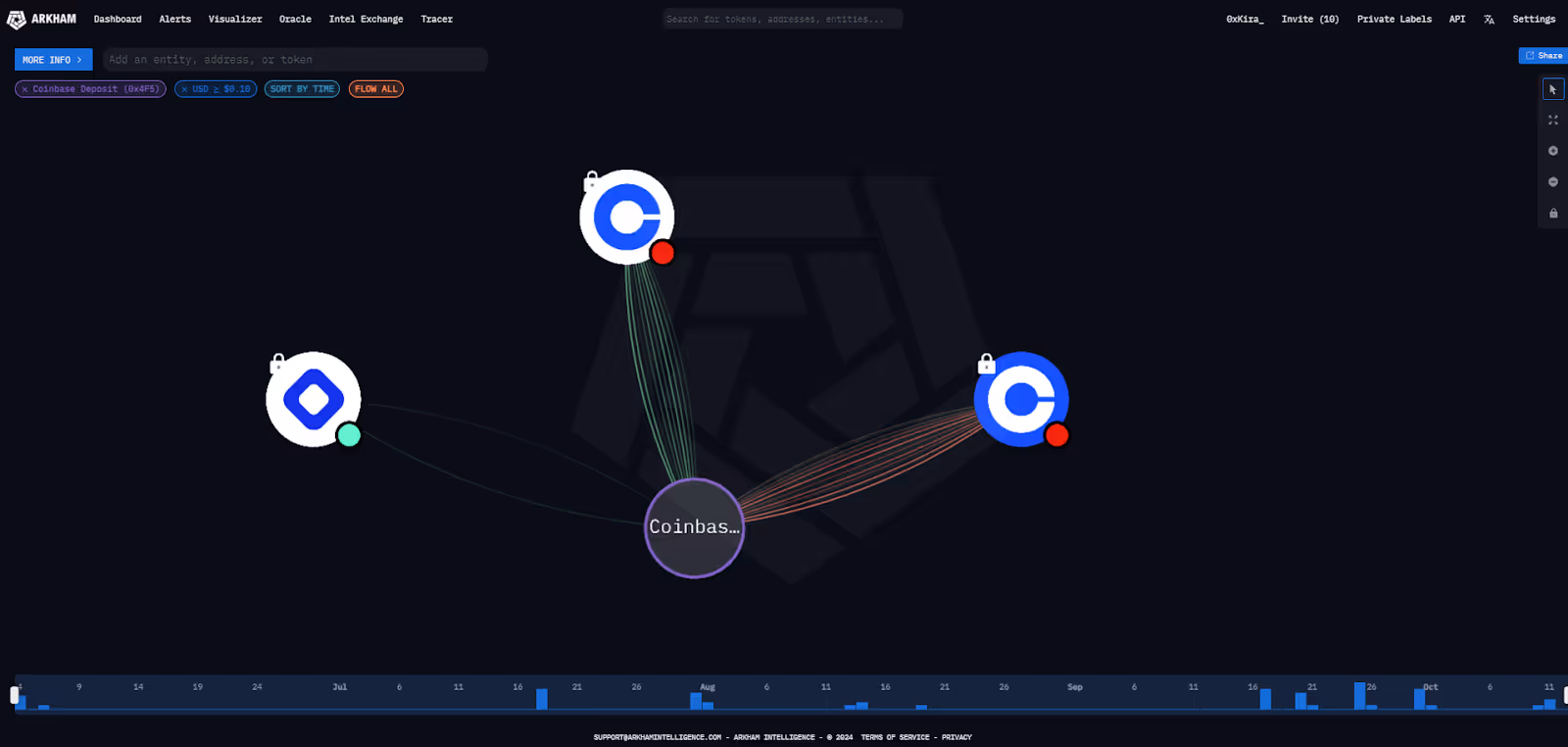Click the timeline bar near the Jul 16 mark

click(542, 699)
